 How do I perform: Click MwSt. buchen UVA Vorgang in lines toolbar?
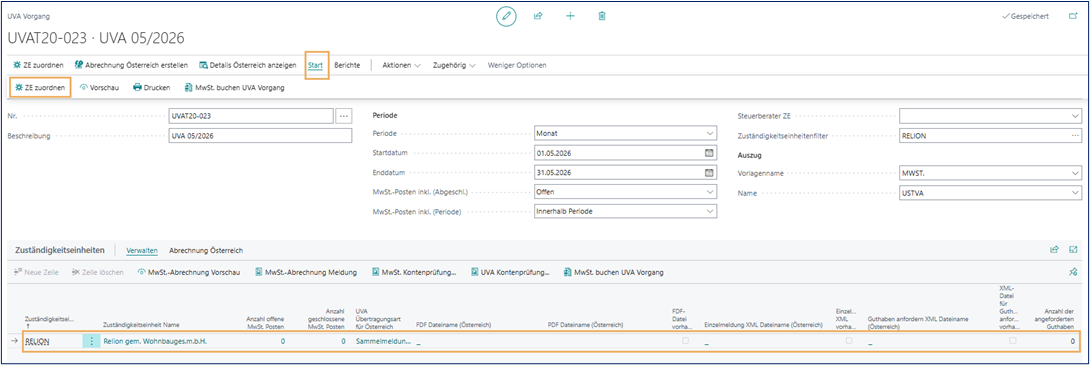point(613,273)
